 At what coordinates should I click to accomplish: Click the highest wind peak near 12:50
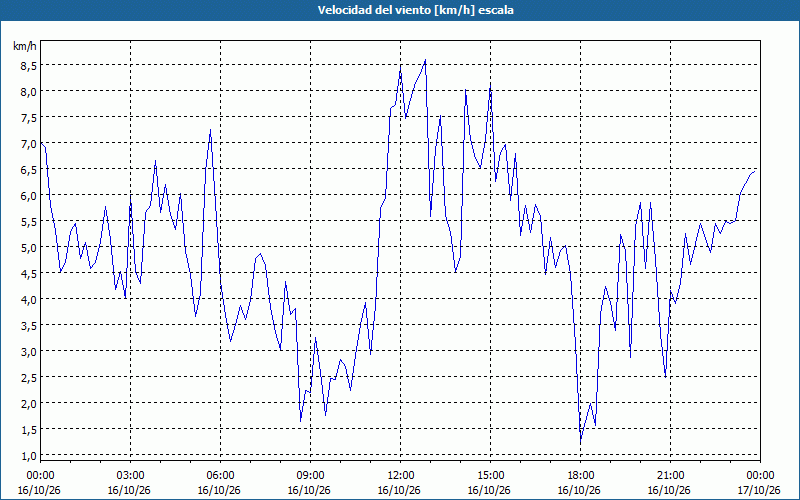(426, 60)
